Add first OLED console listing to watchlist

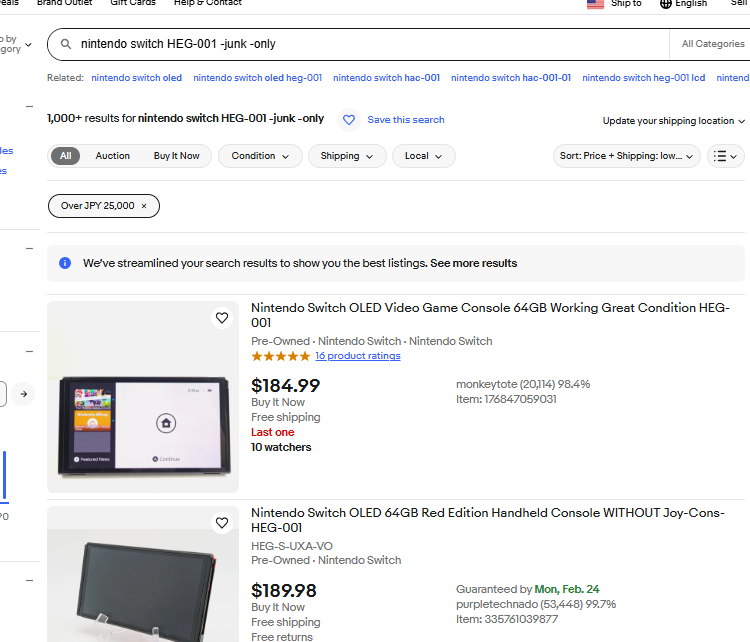pyautogui.click(x=222, y=318)
